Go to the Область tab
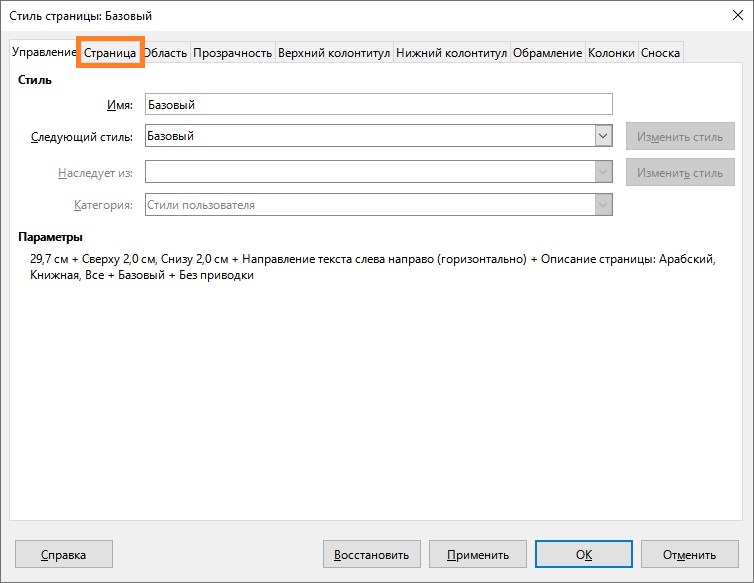Screen dimensions: 754x583 (x=165, y=53)
